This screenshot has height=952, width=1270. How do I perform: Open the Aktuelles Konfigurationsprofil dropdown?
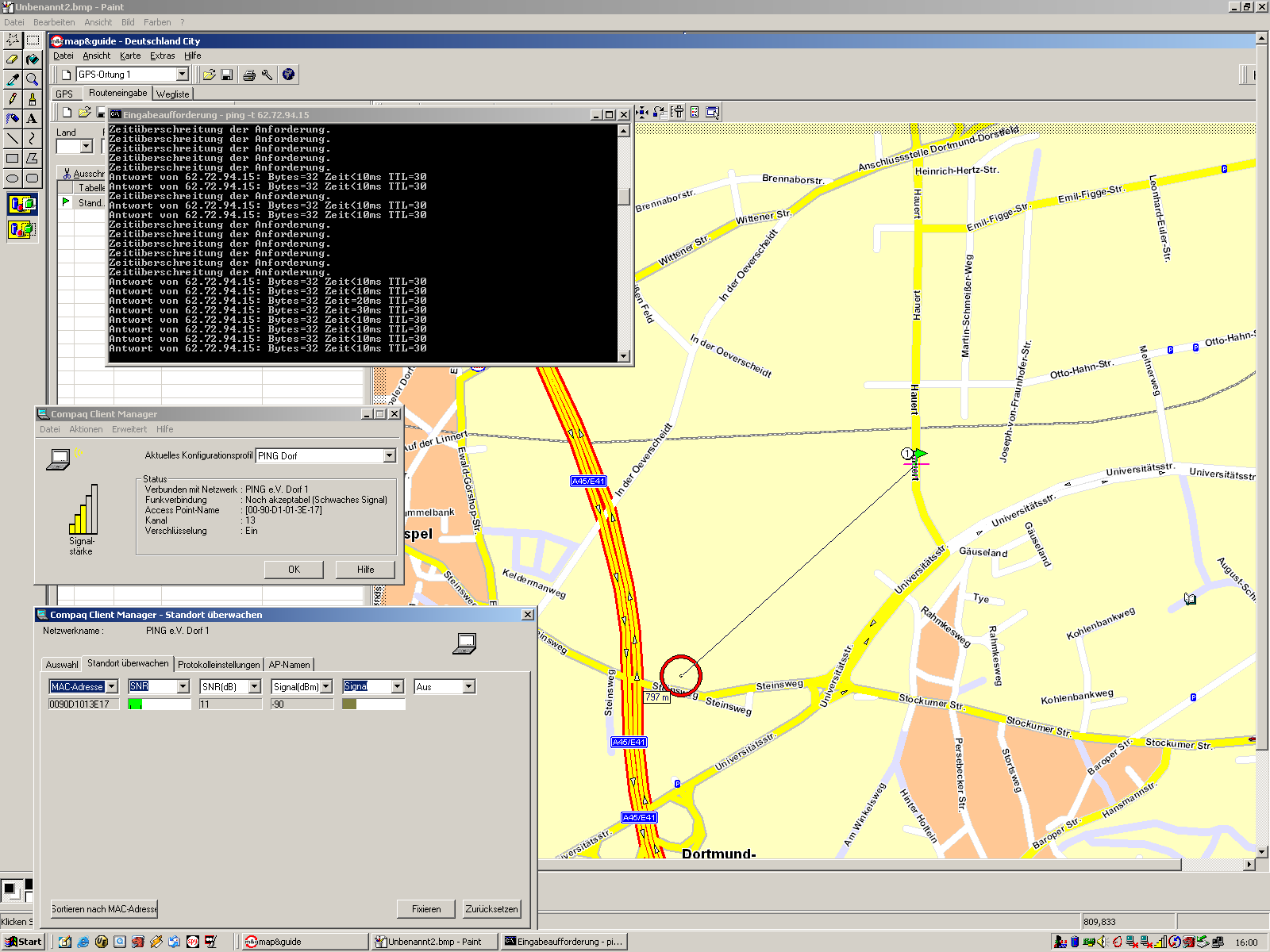(x=389, y=456)
